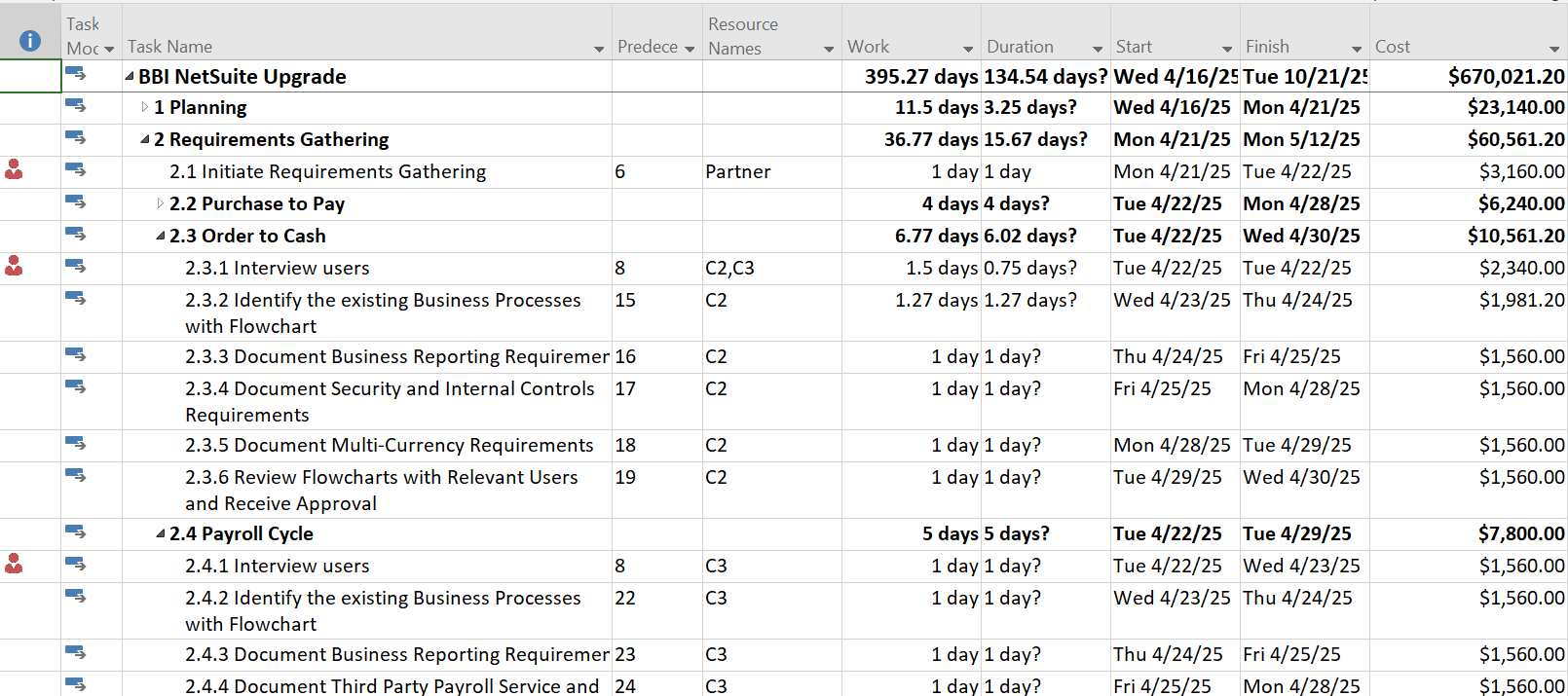The width and height of the screenshot is (1568, 696).
Task: Collapse the 2.3 Order to Cash subtasks
Action: point(161,236)
